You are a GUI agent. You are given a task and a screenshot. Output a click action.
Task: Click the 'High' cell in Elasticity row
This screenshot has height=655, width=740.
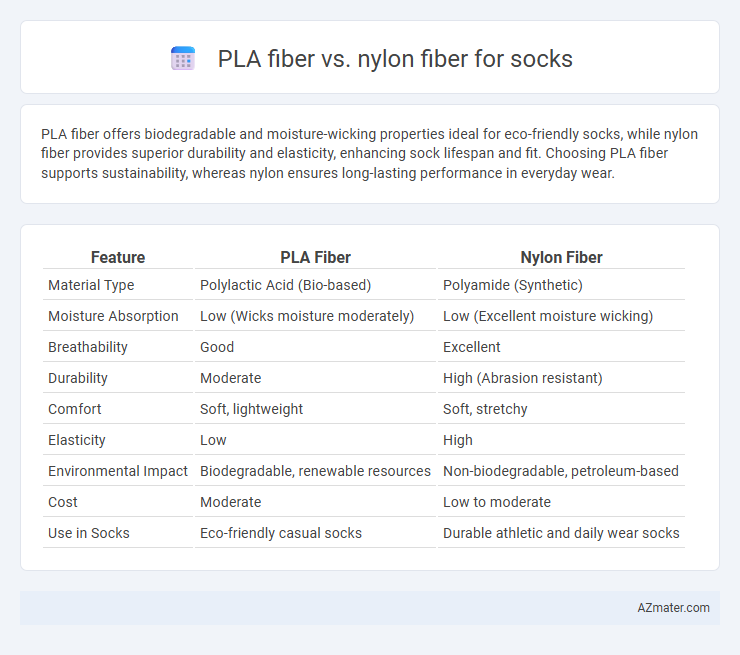click(457, 440)
